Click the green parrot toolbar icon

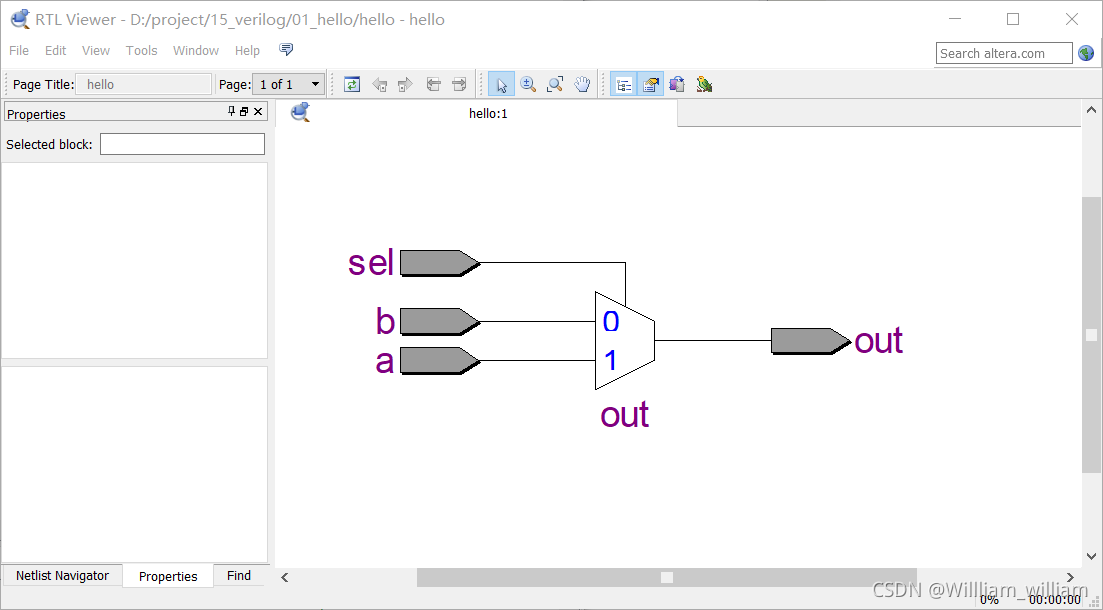point(704,84)
